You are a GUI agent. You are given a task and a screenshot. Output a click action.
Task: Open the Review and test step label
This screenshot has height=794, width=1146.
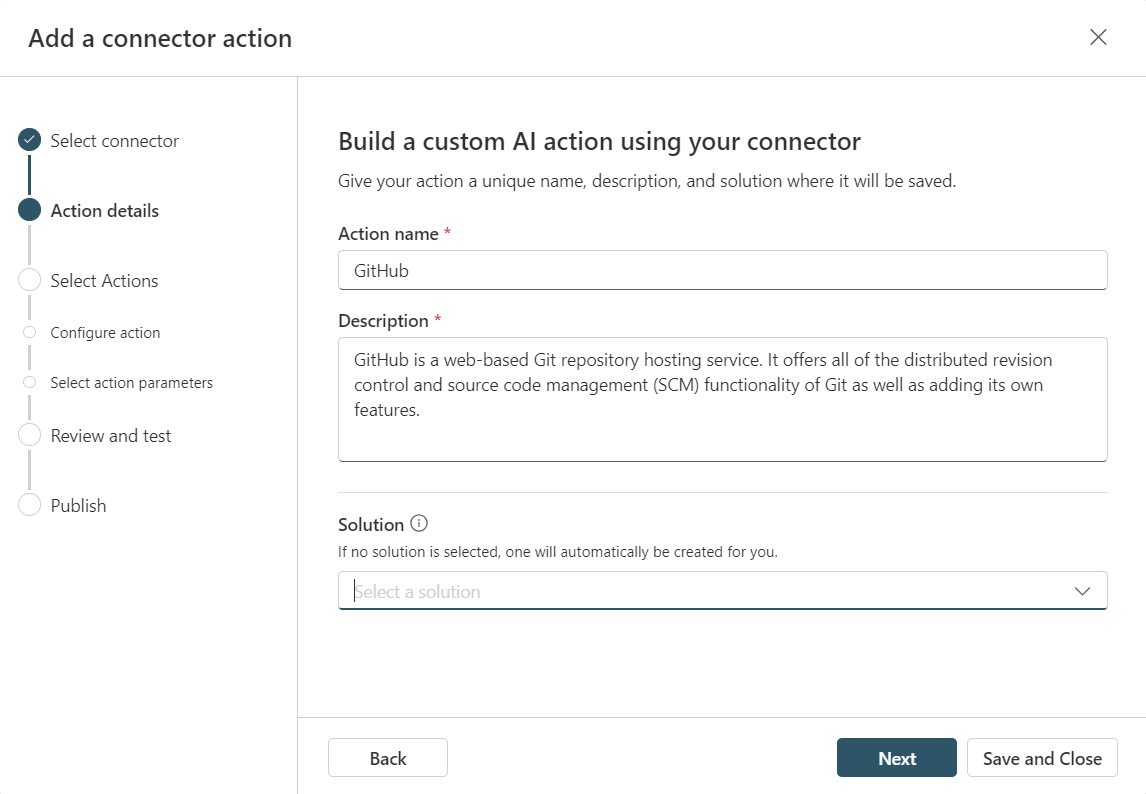pos(111,436)
